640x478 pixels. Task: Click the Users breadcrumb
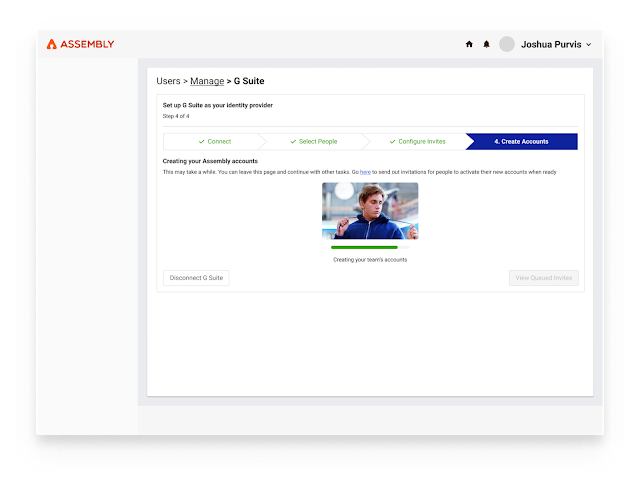click(x=168, y=81)
